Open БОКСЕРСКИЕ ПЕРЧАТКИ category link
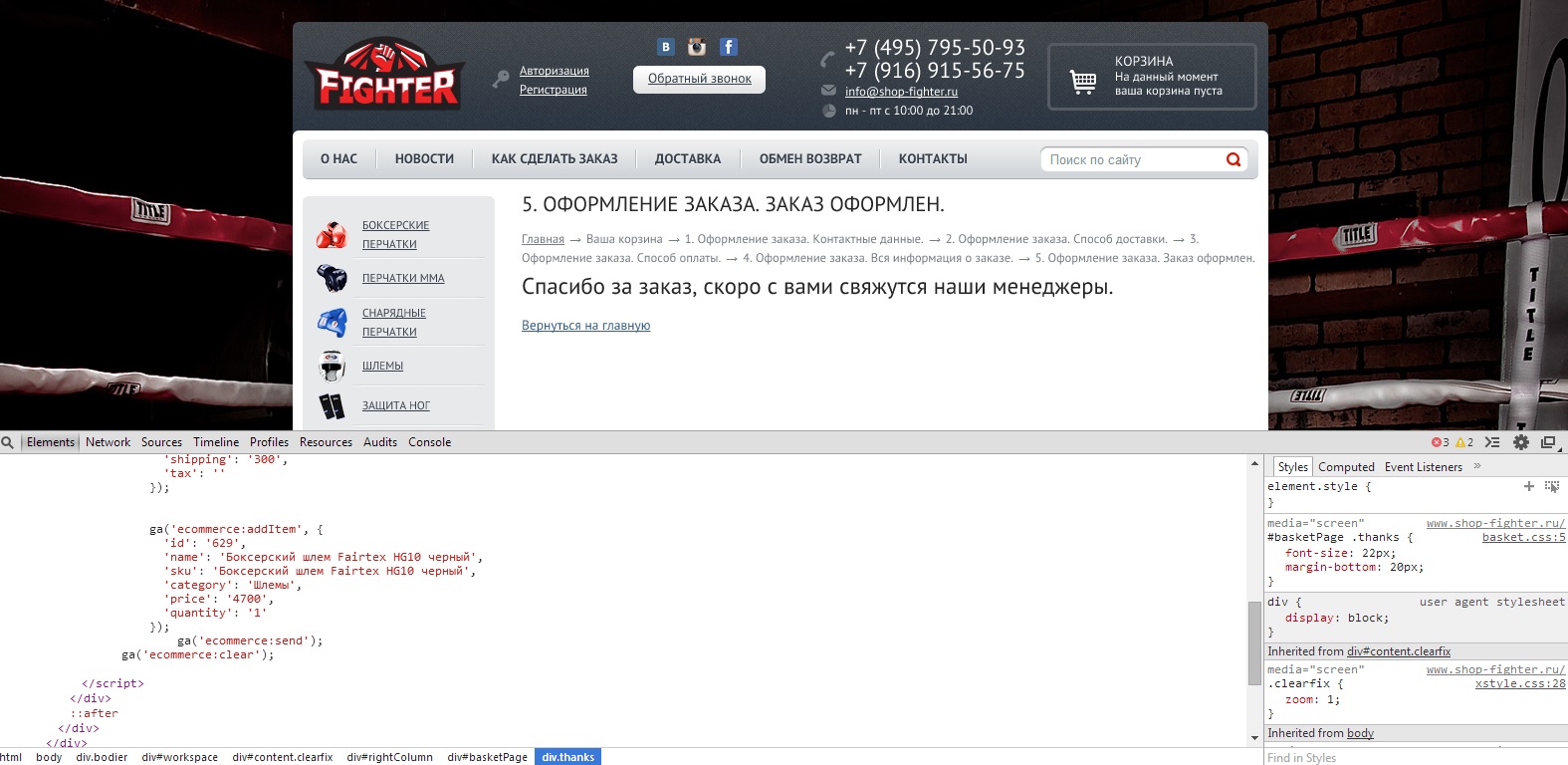Screen dimensions: 1568x765 point(396,235)
